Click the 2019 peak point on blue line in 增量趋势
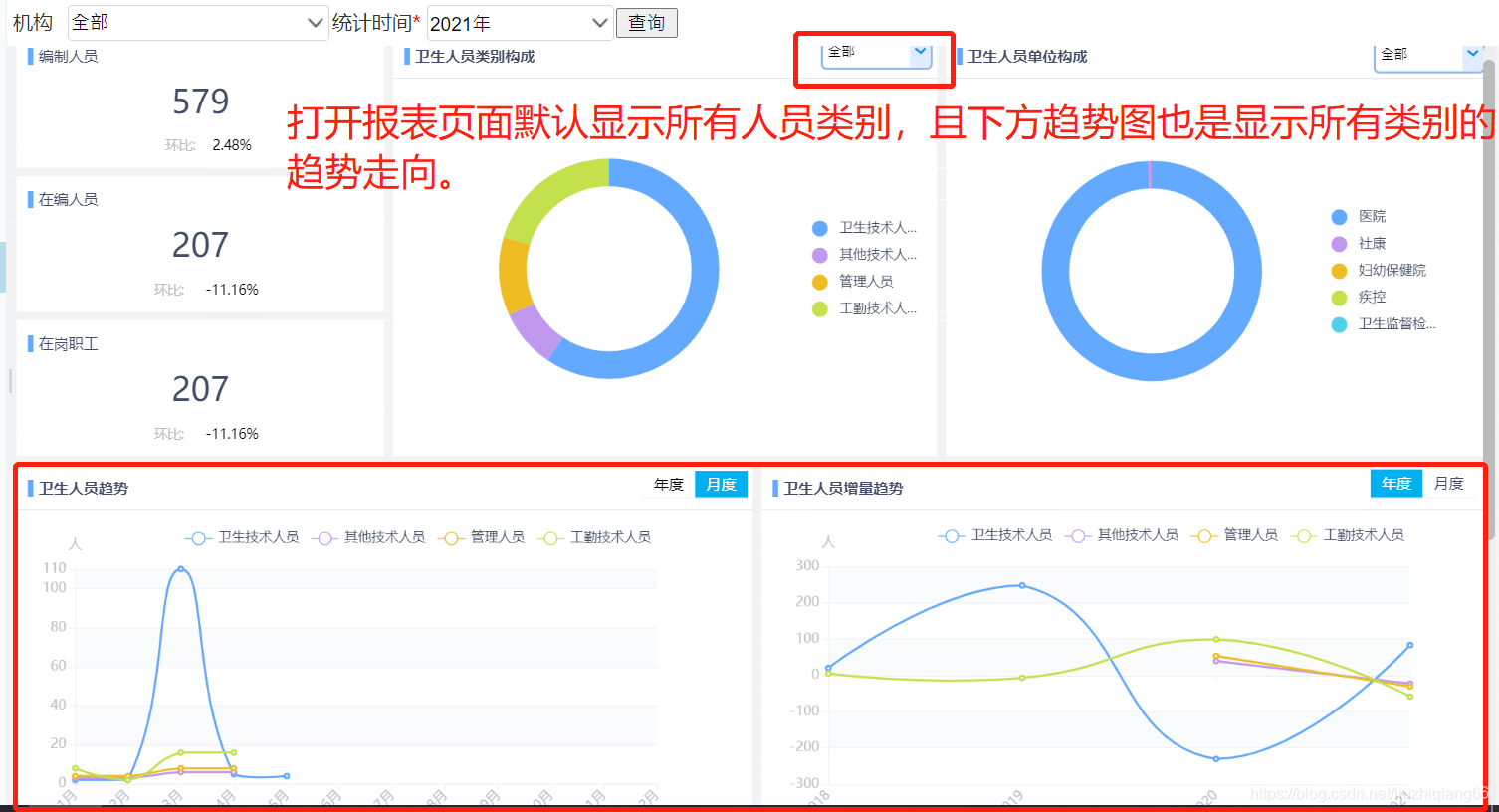The width and height of the screenshot is (1499, 812). [1022, 585]
